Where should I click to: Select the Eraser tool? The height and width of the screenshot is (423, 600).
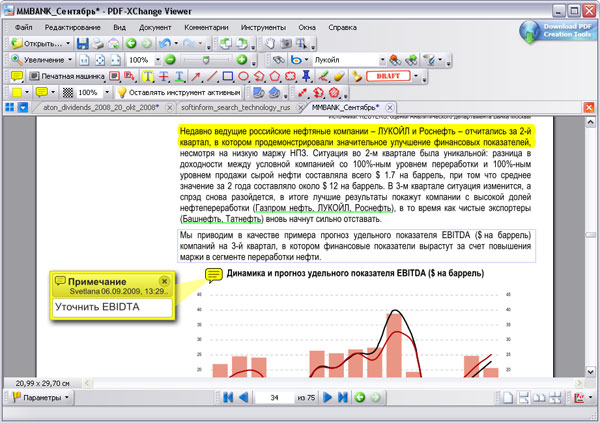pos(339,76)
